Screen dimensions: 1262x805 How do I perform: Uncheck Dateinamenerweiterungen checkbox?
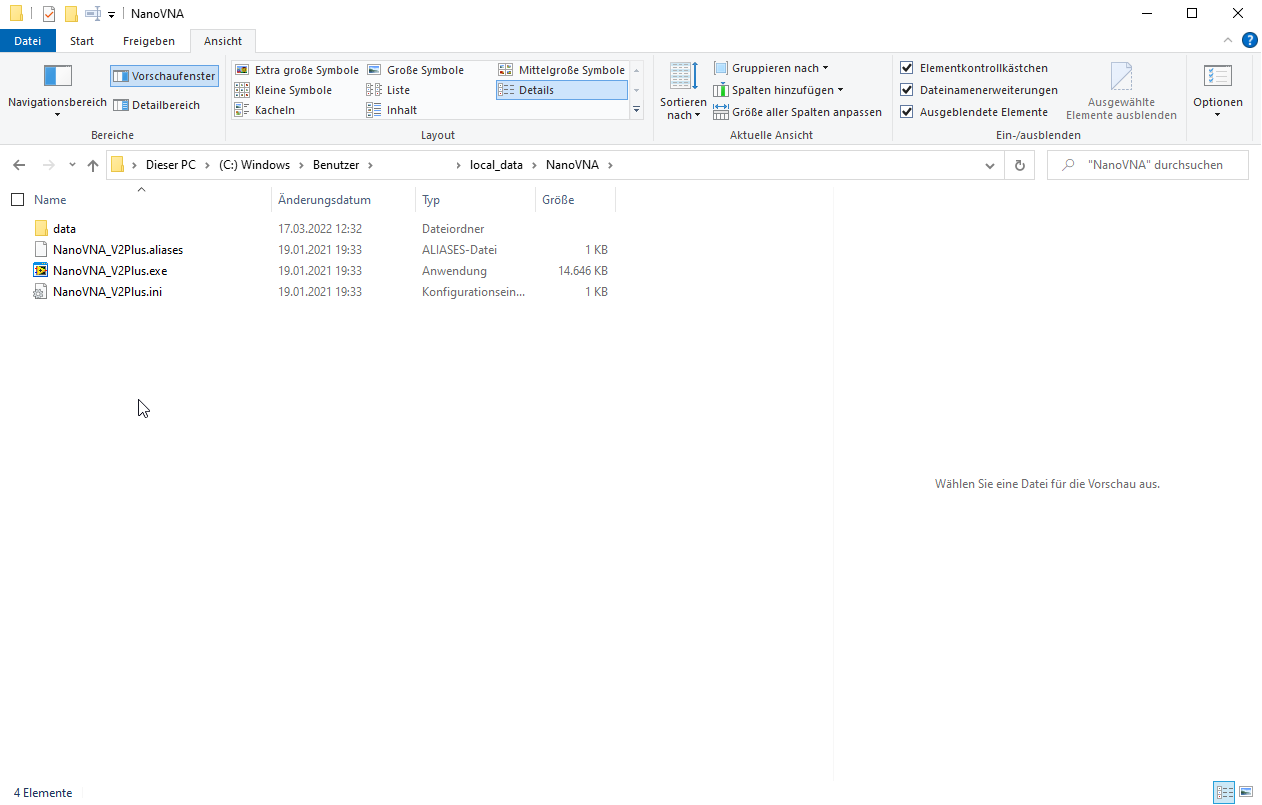[907, 90]
